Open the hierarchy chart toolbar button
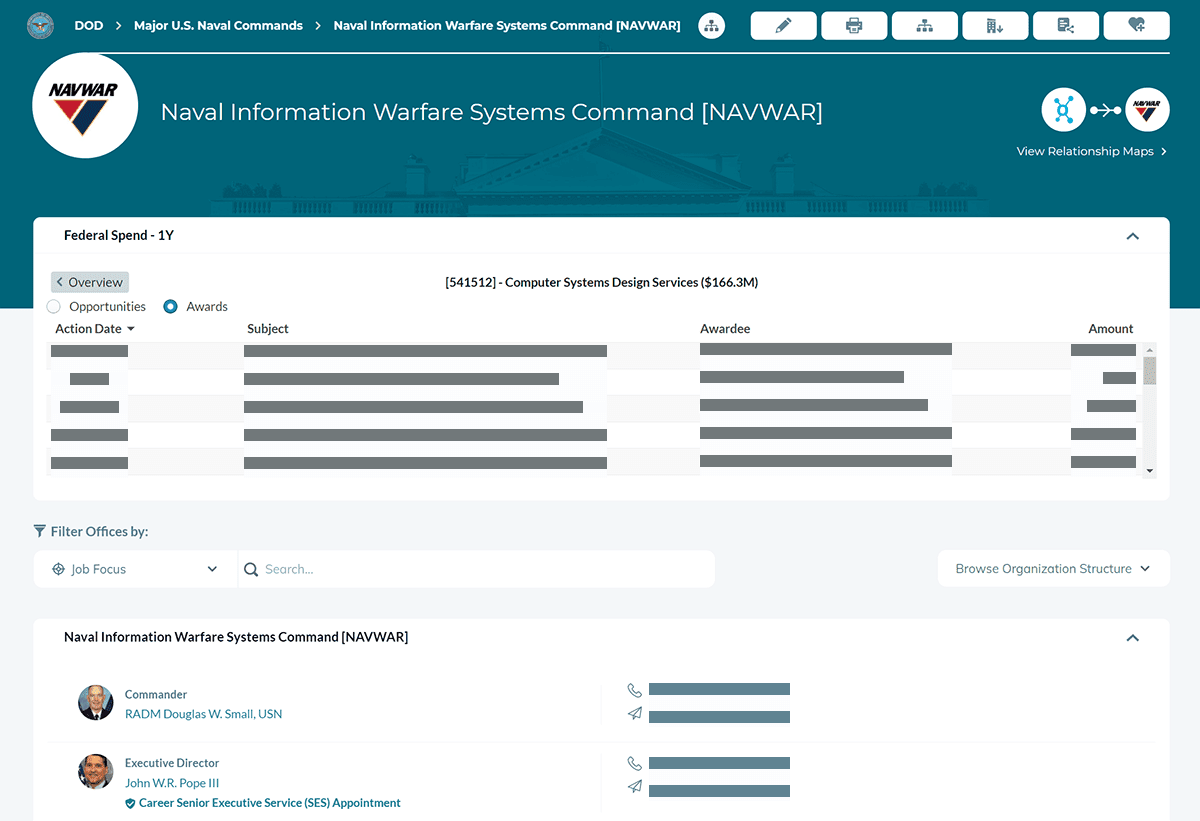The height and width of the screenshot is (821, 1200). tap(925, 26)
